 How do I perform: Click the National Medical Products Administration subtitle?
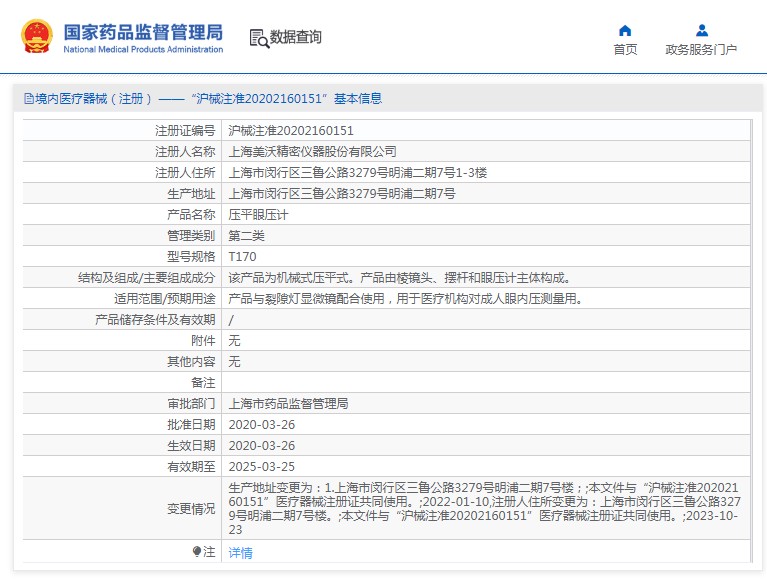click(x=143, y=49)
